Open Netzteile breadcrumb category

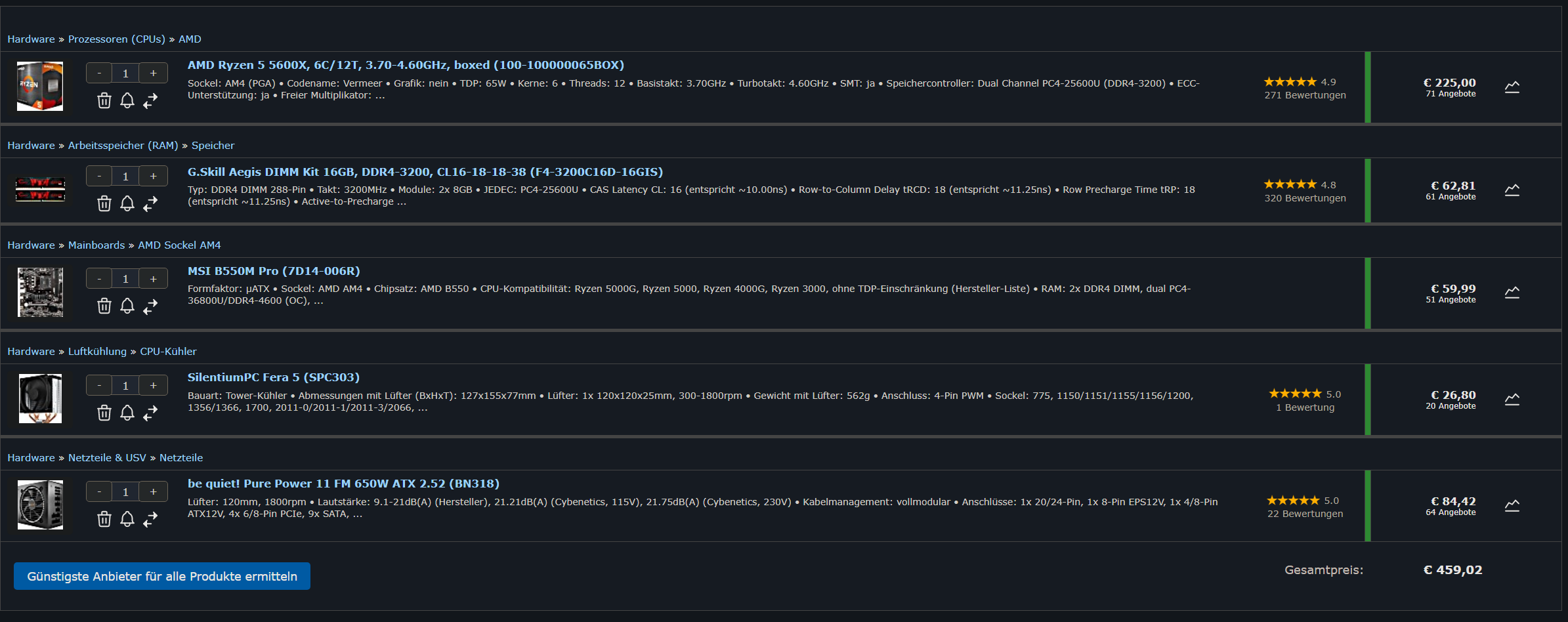[181, 458]
